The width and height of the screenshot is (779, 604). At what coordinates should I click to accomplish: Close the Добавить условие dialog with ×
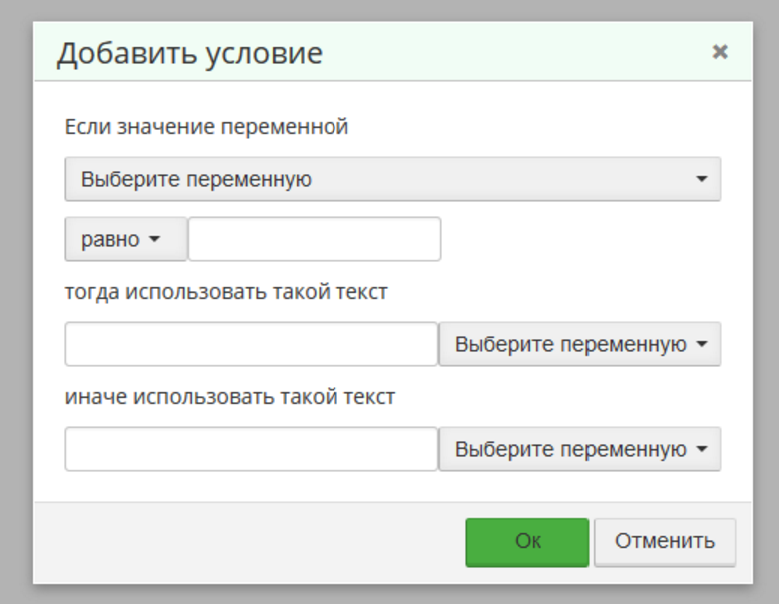click(x=719, y=52)
